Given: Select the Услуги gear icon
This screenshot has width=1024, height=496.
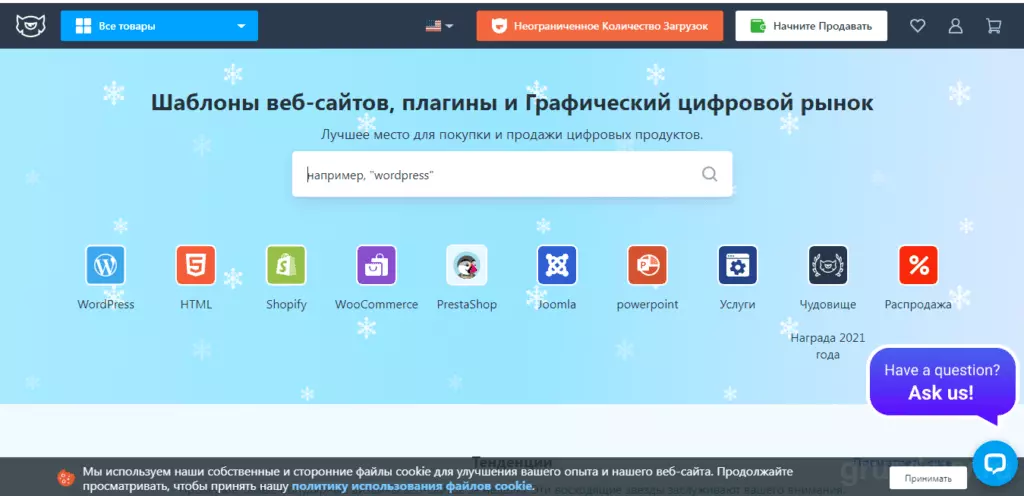Looking at the screenshot, I should [738, 265].
